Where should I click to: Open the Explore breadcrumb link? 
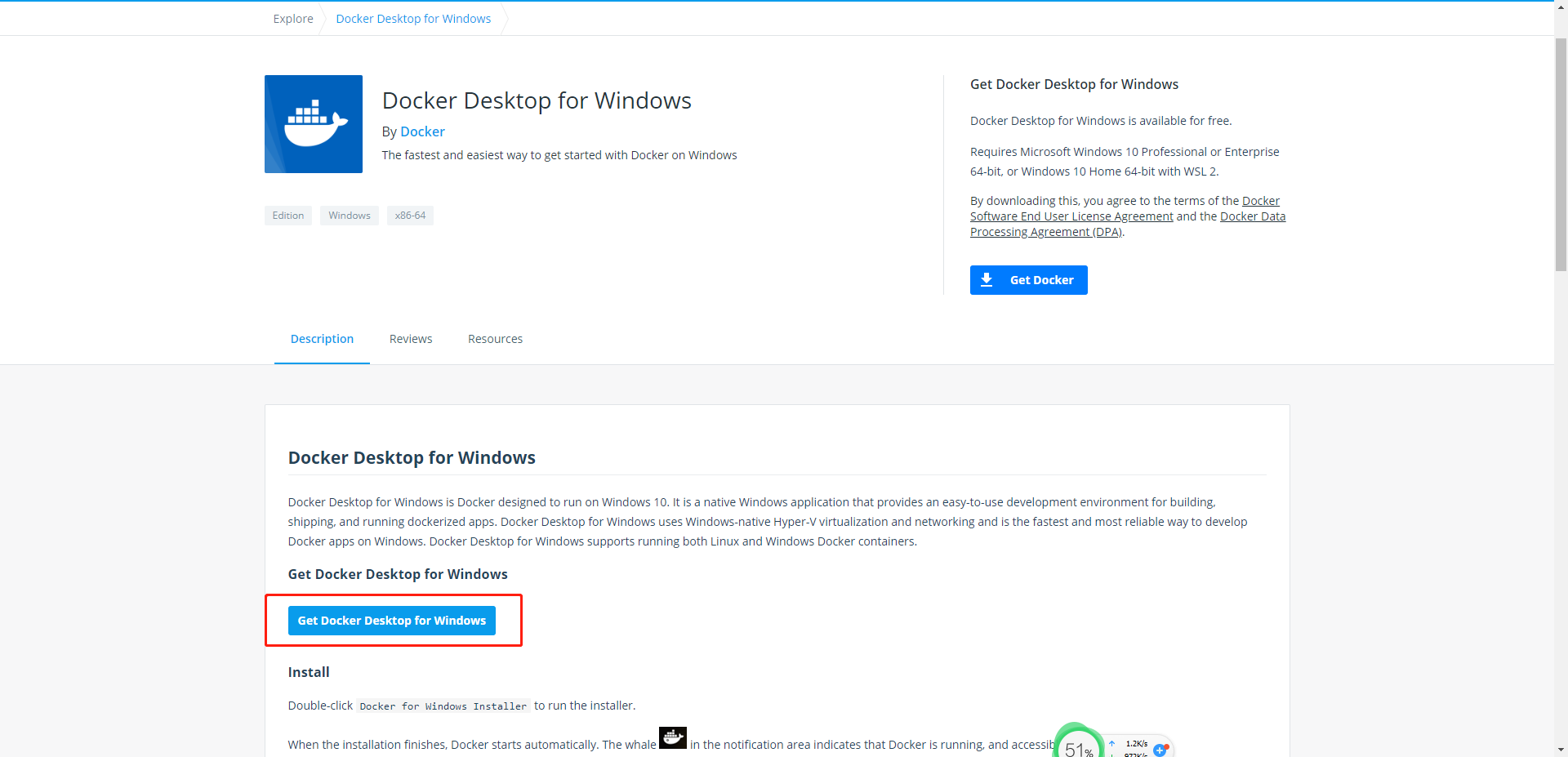(x=292, y=18)
